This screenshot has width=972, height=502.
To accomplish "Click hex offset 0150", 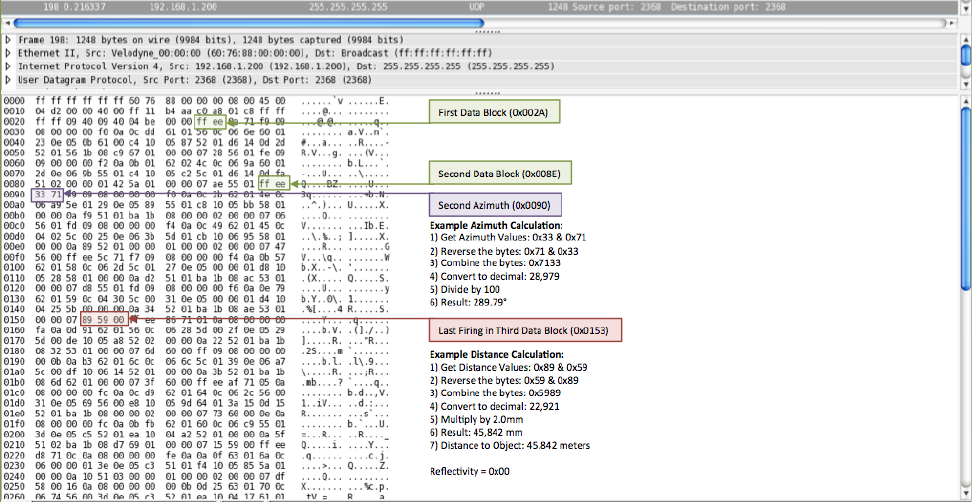I will pyautogui.click(x=13, y=319).
